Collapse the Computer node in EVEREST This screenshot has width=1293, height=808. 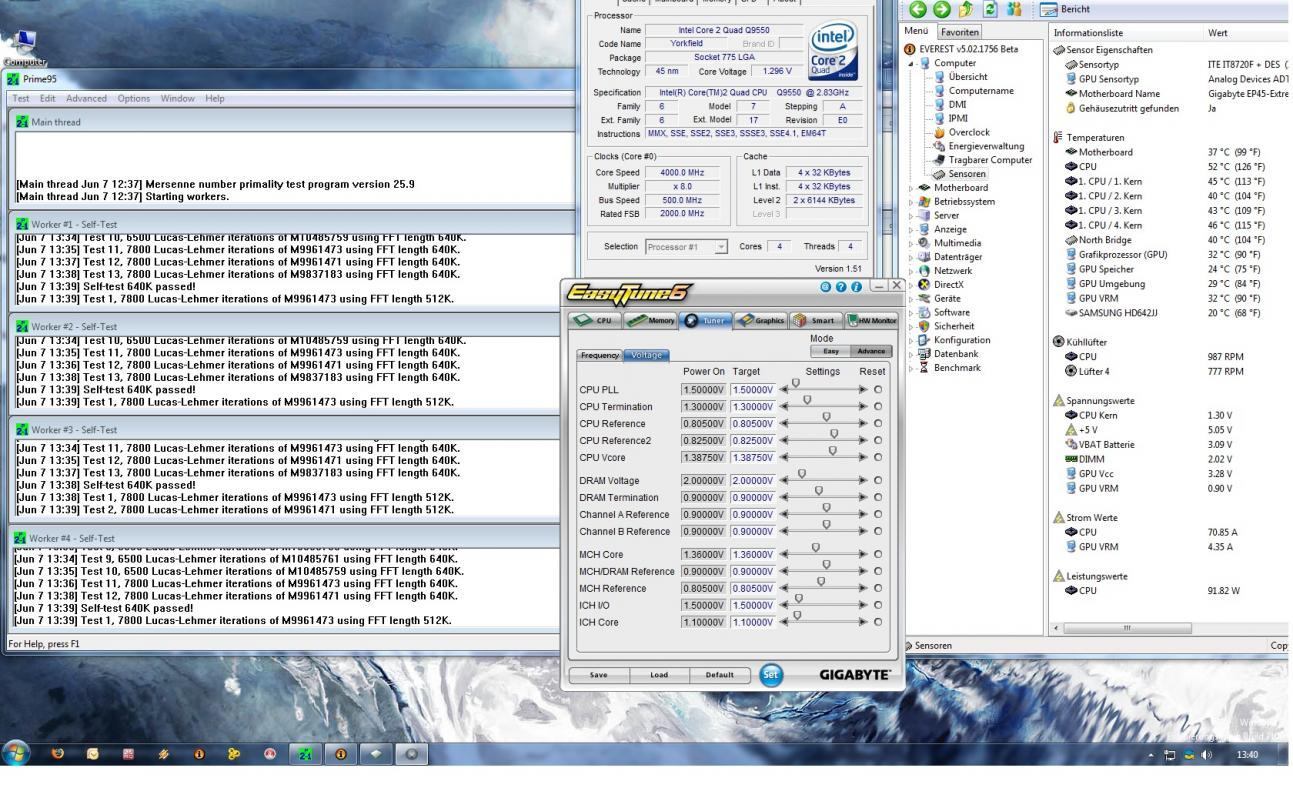click(912, 63)
